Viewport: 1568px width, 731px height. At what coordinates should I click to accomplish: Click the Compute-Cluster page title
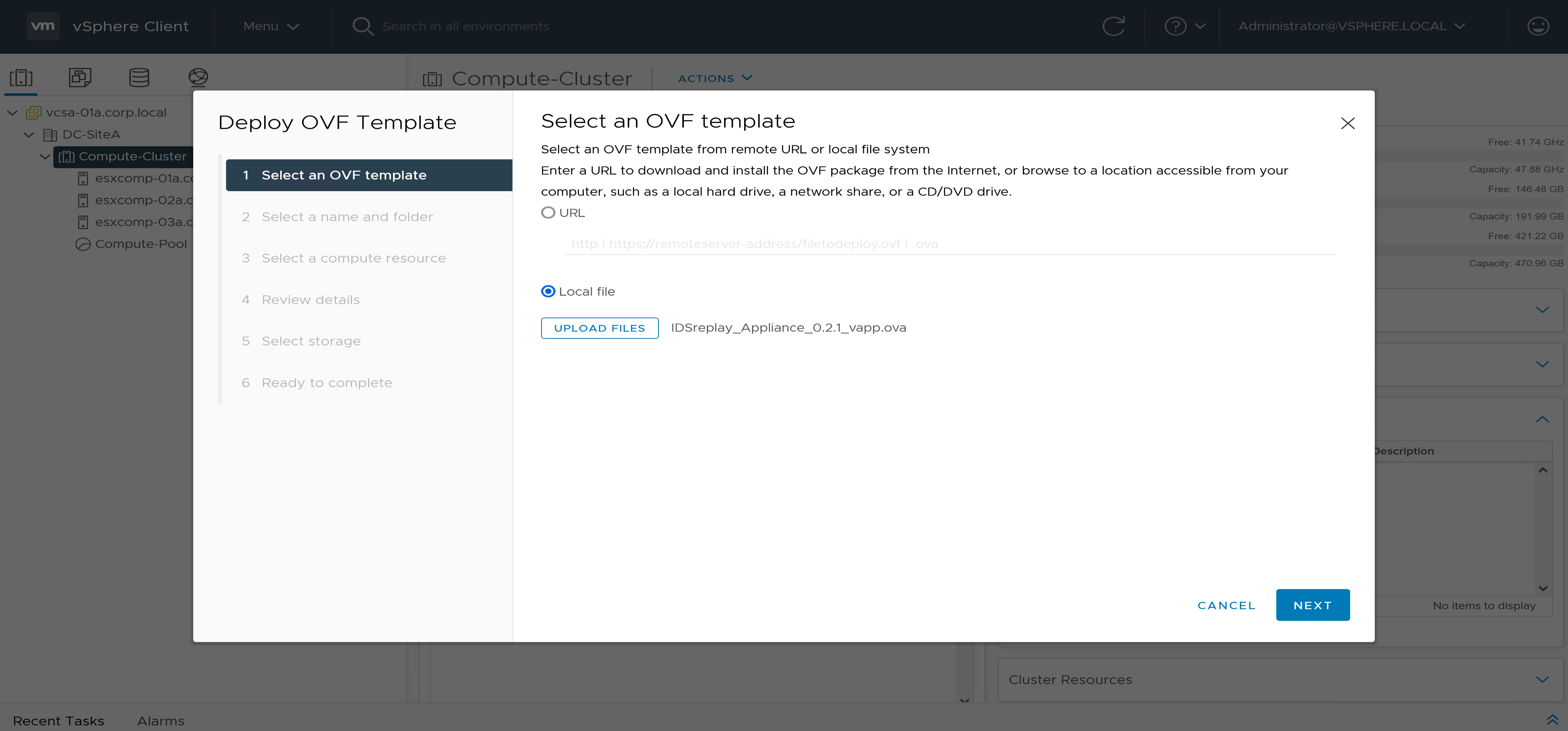[542, 78]
